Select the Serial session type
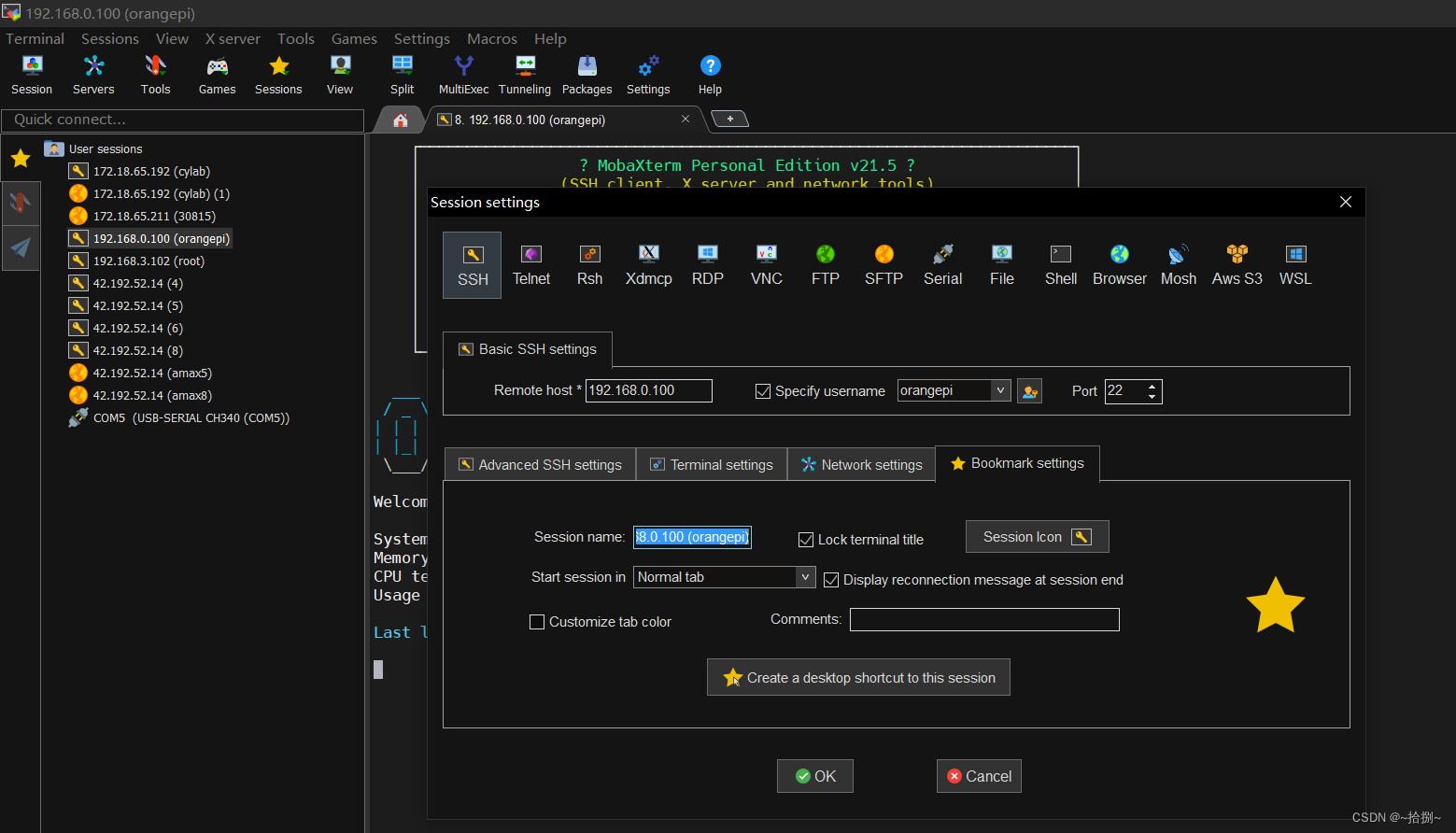 [x=943, y=265]
